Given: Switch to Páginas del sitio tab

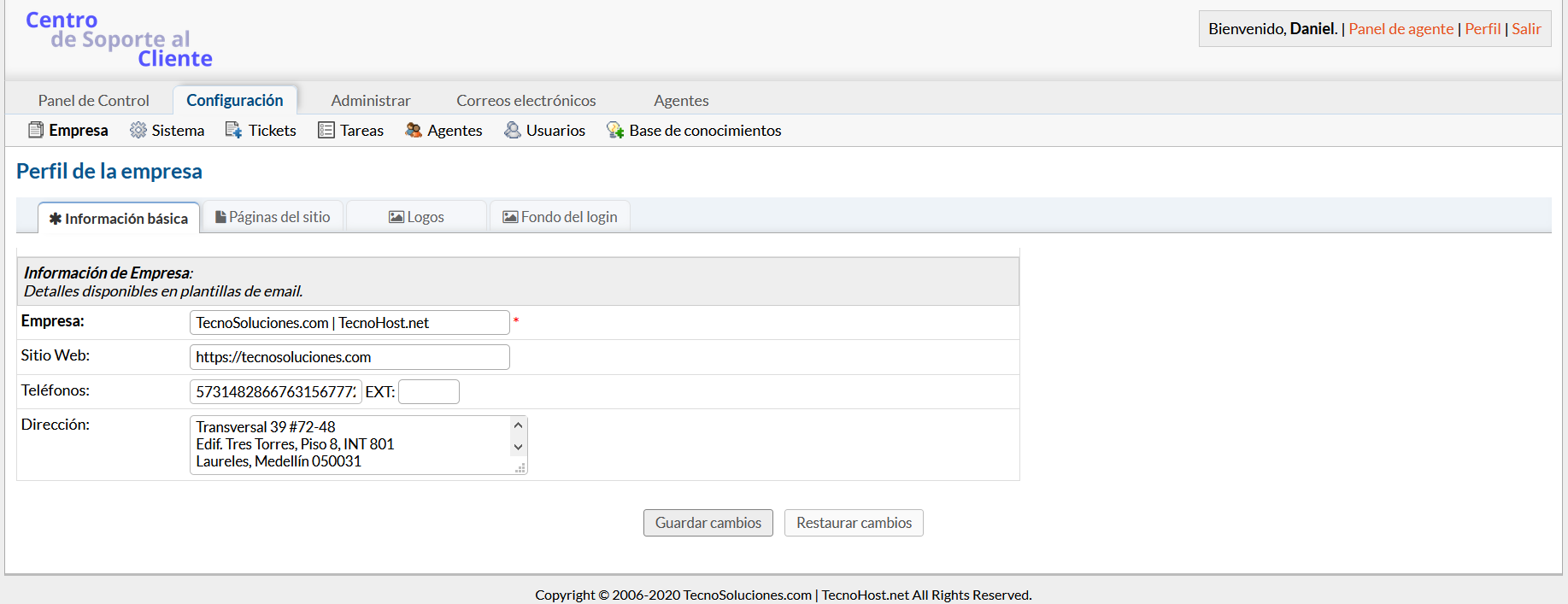Looking at the screenshot, I should click(x=273, y=217).
